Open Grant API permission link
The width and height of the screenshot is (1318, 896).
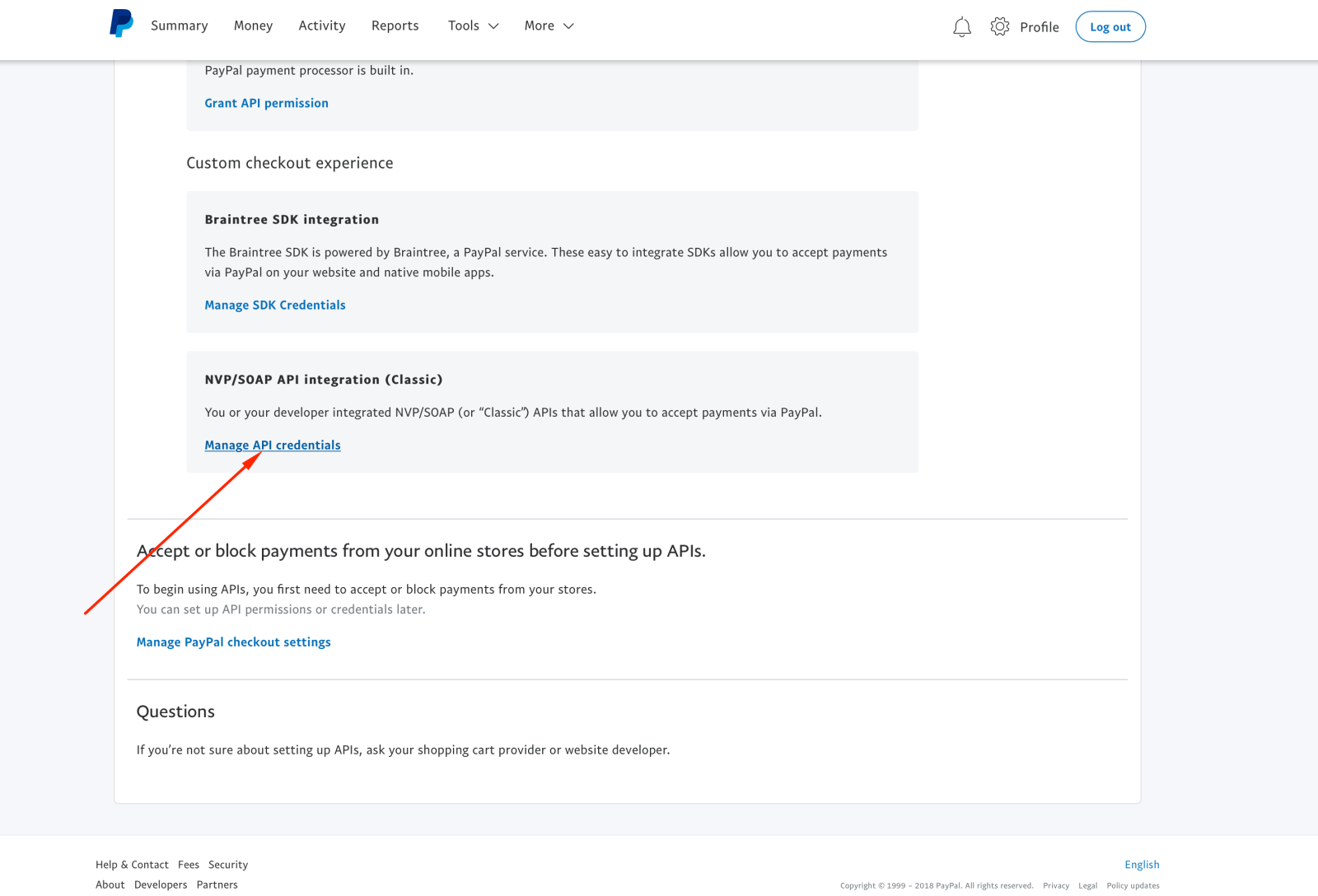coord(266,103)
